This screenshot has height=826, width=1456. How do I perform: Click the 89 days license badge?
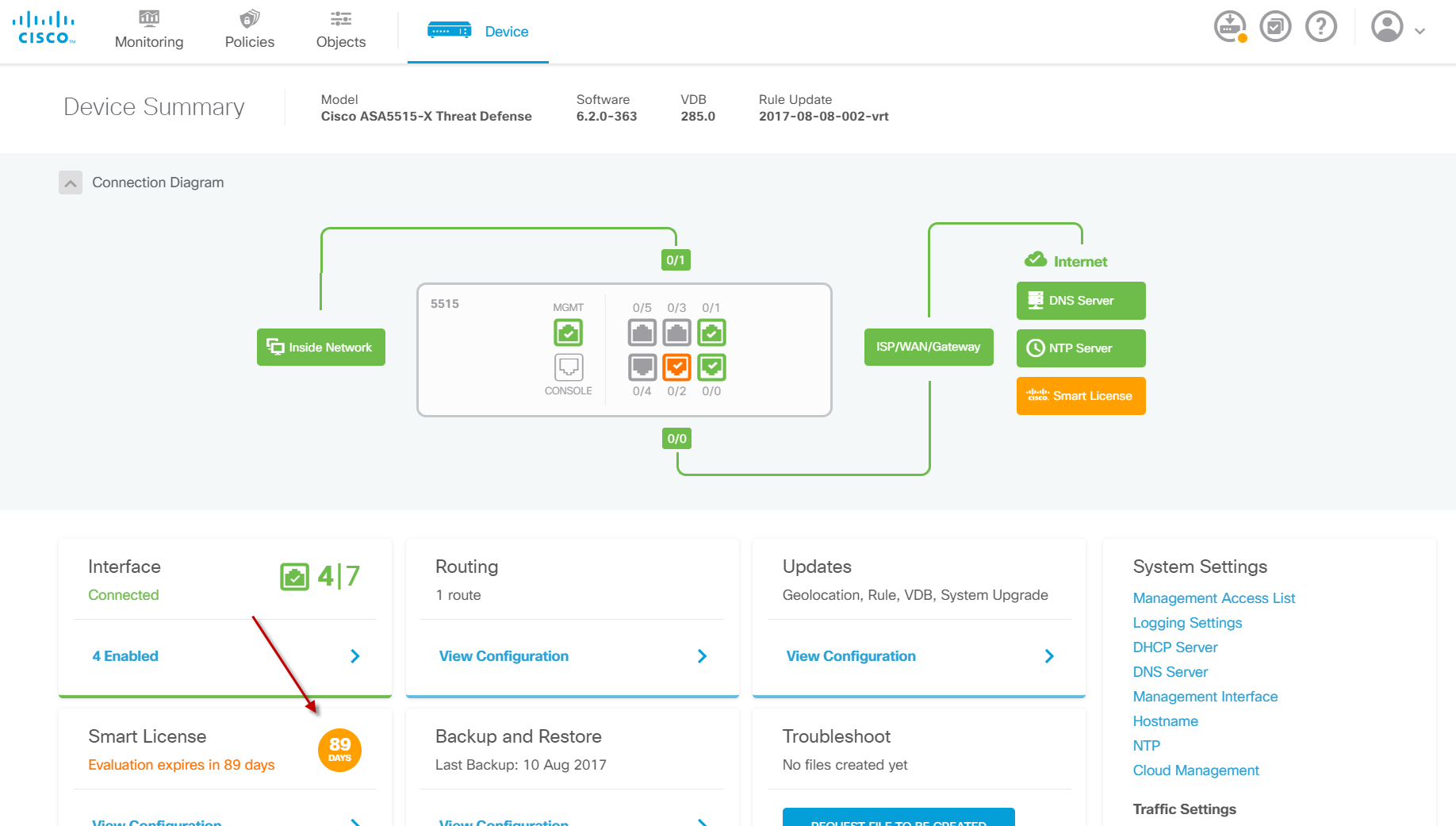pyautogui.click(x=339, y=750)
